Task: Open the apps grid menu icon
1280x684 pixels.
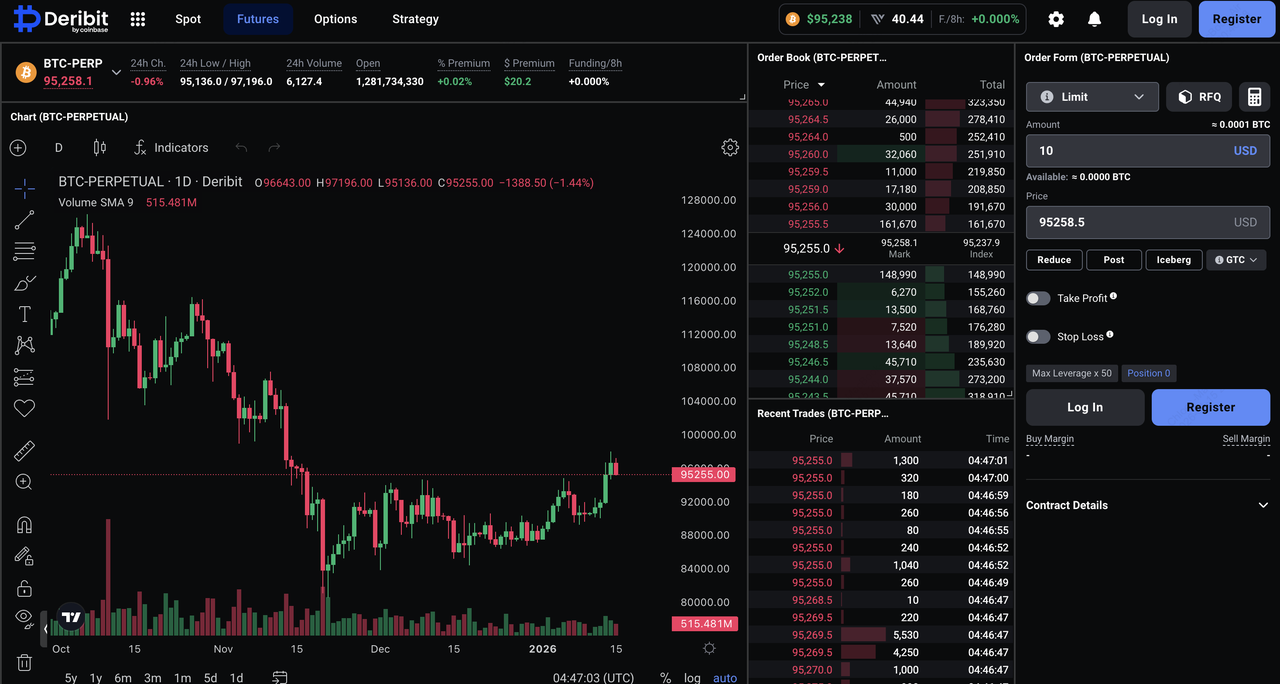Action: [138, 19]
